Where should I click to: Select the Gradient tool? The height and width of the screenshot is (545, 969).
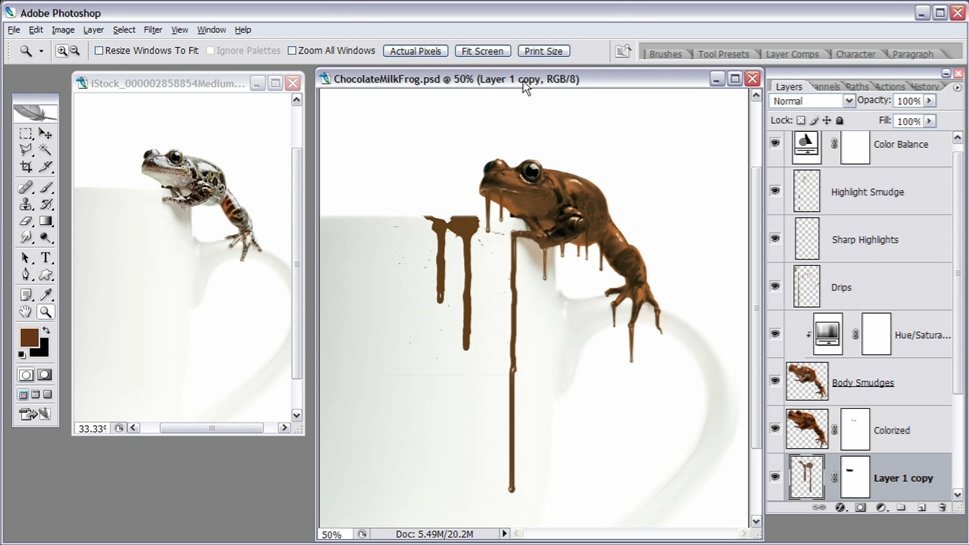45,221
